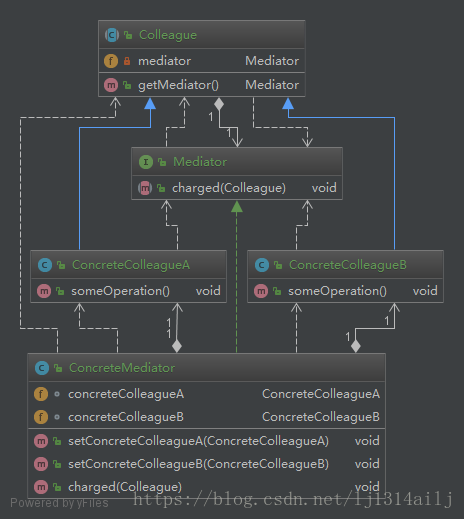Image resolution: width=464 pixels, height=519 pixels.
Task: Click the method icon in ConcreteColleagueB someOperation() row
Action: [x=261, y=291]
